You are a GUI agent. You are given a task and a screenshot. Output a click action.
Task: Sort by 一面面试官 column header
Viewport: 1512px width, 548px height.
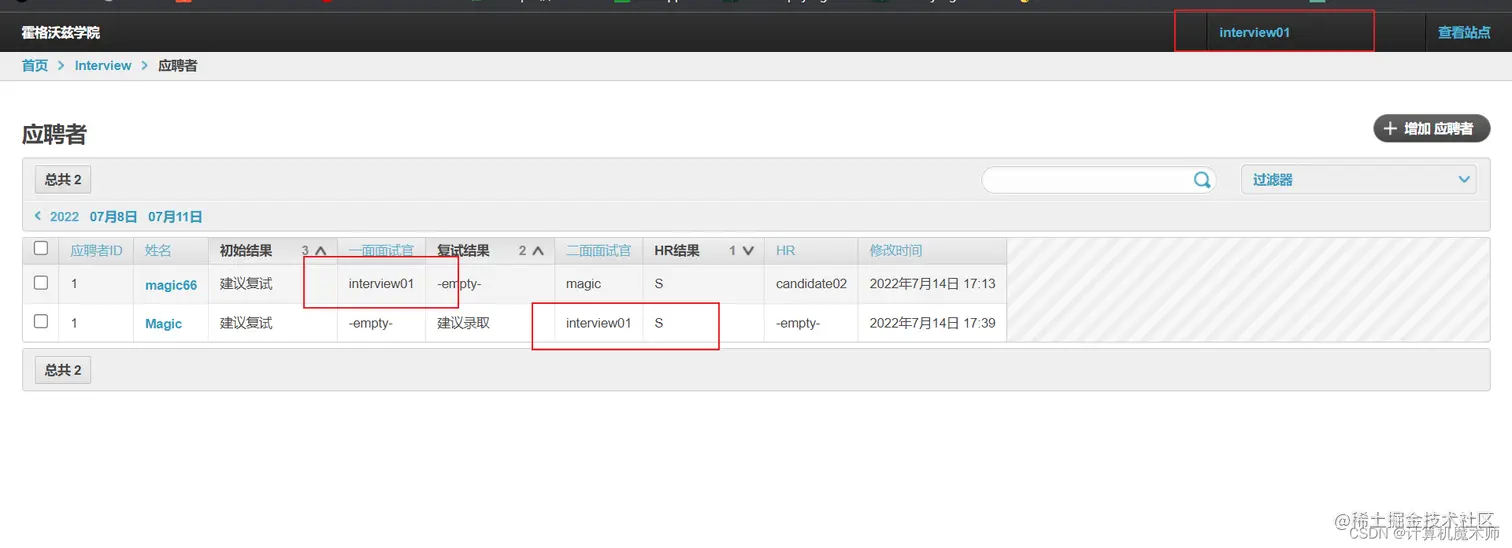[x=381, y=251]
